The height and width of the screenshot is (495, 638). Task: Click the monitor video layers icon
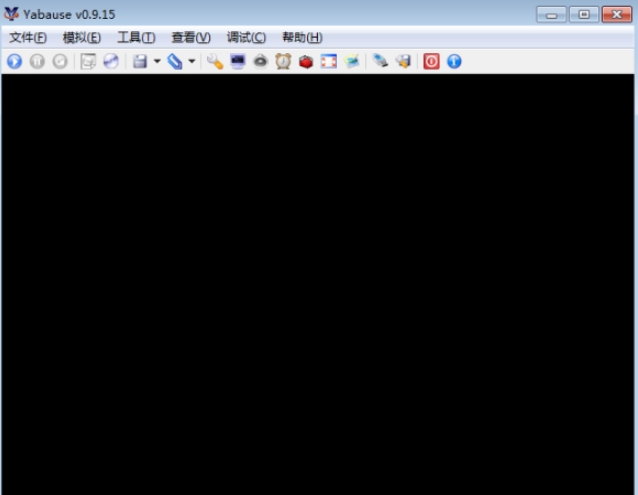tap(238, 61)
